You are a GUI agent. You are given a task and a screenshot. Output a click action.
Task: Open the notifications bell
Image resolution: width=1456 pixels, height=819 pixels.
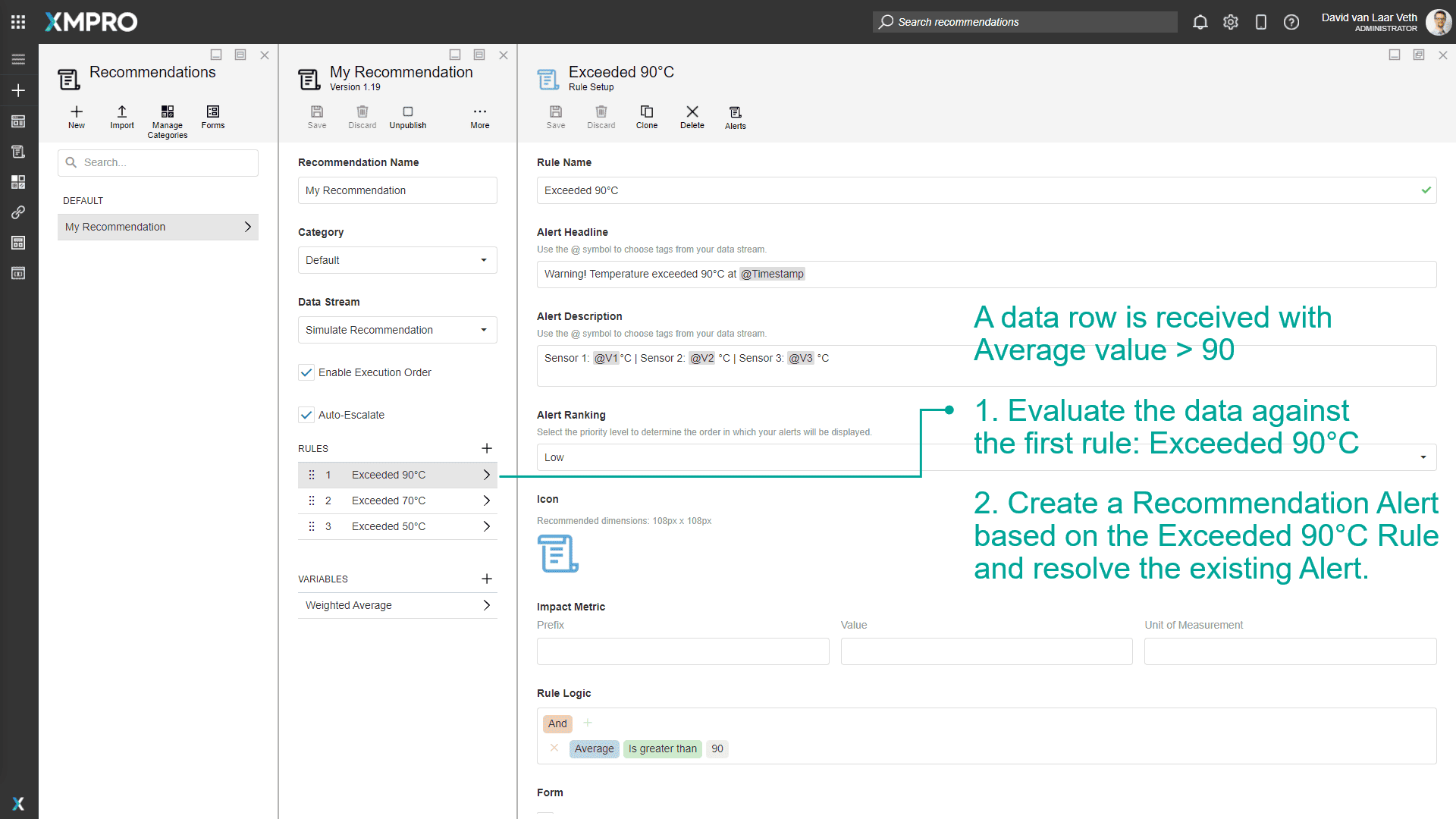[x=1200, y=22]
